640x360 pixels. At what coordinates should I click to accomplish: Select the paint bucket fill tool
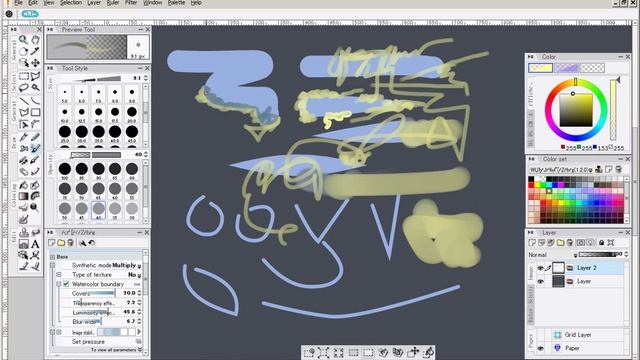click(x=24, y=185)
